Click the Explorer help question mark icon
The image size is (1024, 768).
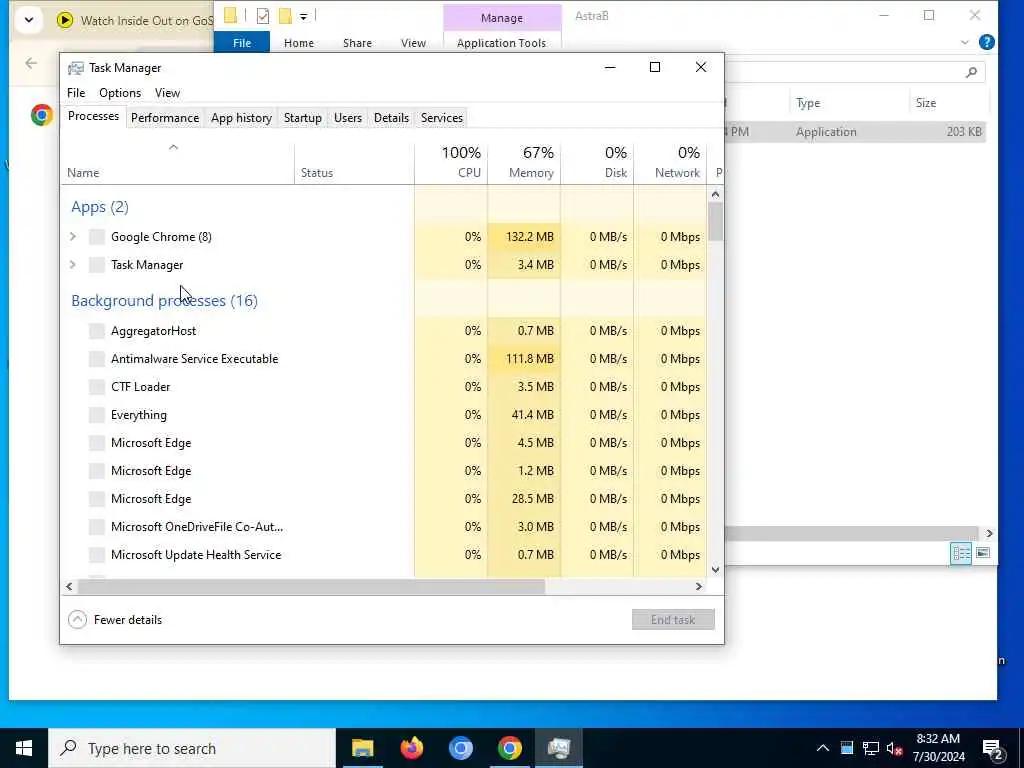coord(987,42)
